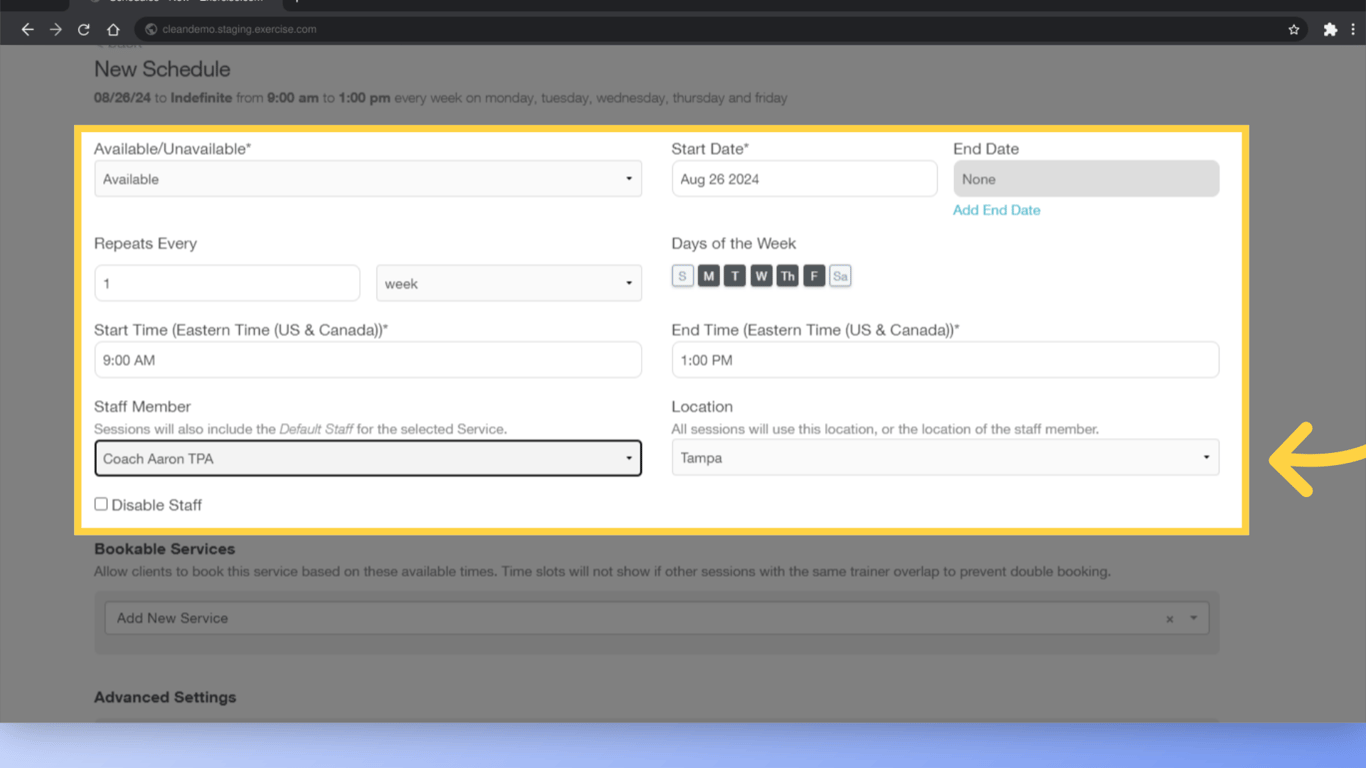Open the Coach Aaron TPA staff selector
Screen dimensions: 1366x768
[368, 458]
